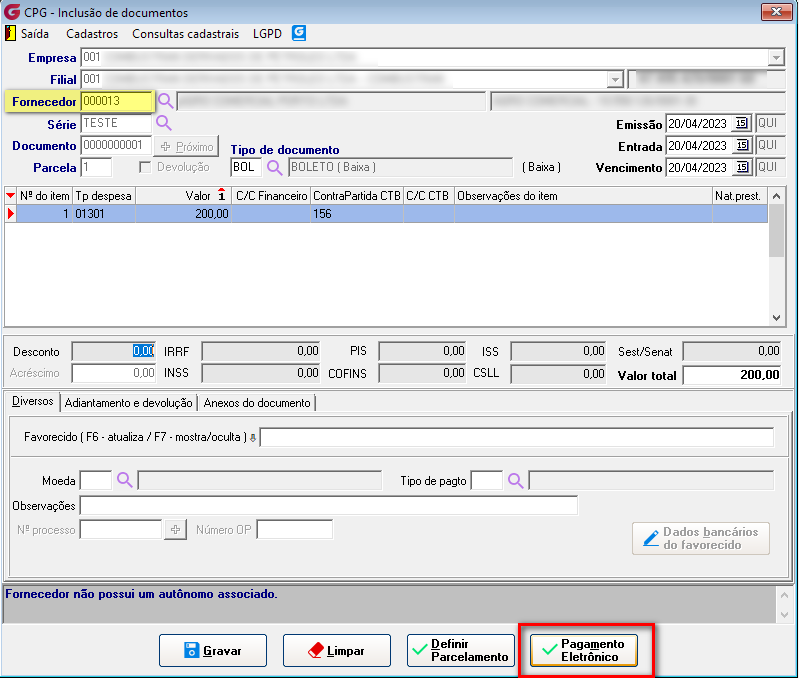Viewport: 799px width, 678px height.
Task: Click the CPG application logo in the title bar
Action: (x=12, y=11)
